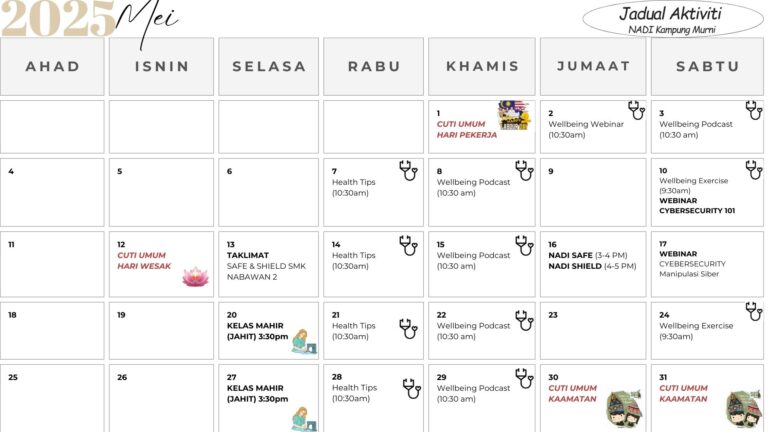Open the NADI SAFE (3-4 PM) event
The width and height of the screenshot is (768, 432).
point(592,255)
